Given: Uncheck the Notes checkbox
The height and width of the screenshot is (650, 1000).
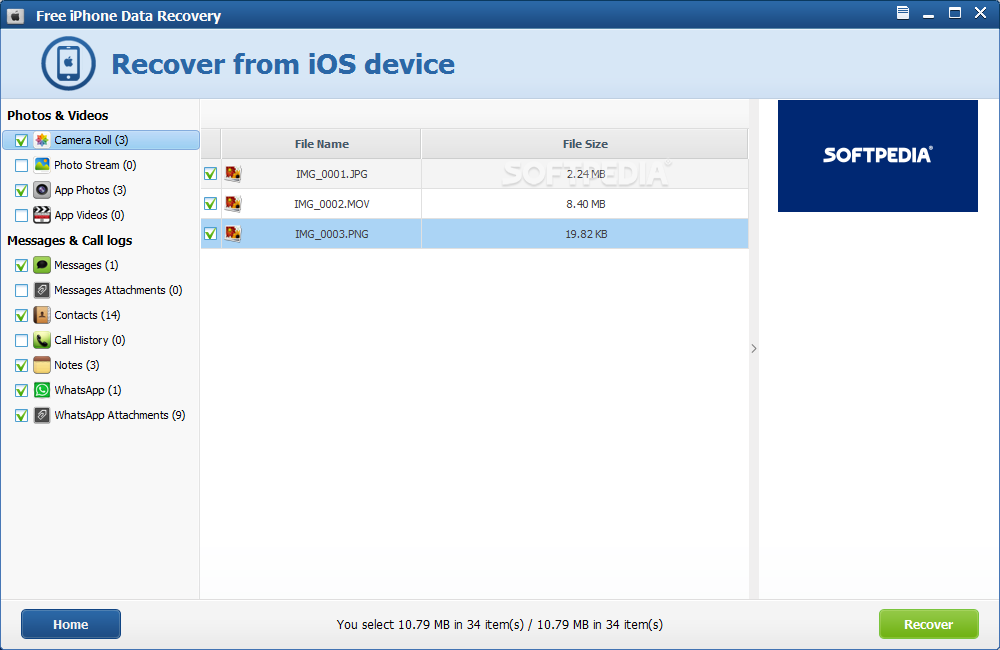Looking at the screenshot, I should [x=21, y=366].
